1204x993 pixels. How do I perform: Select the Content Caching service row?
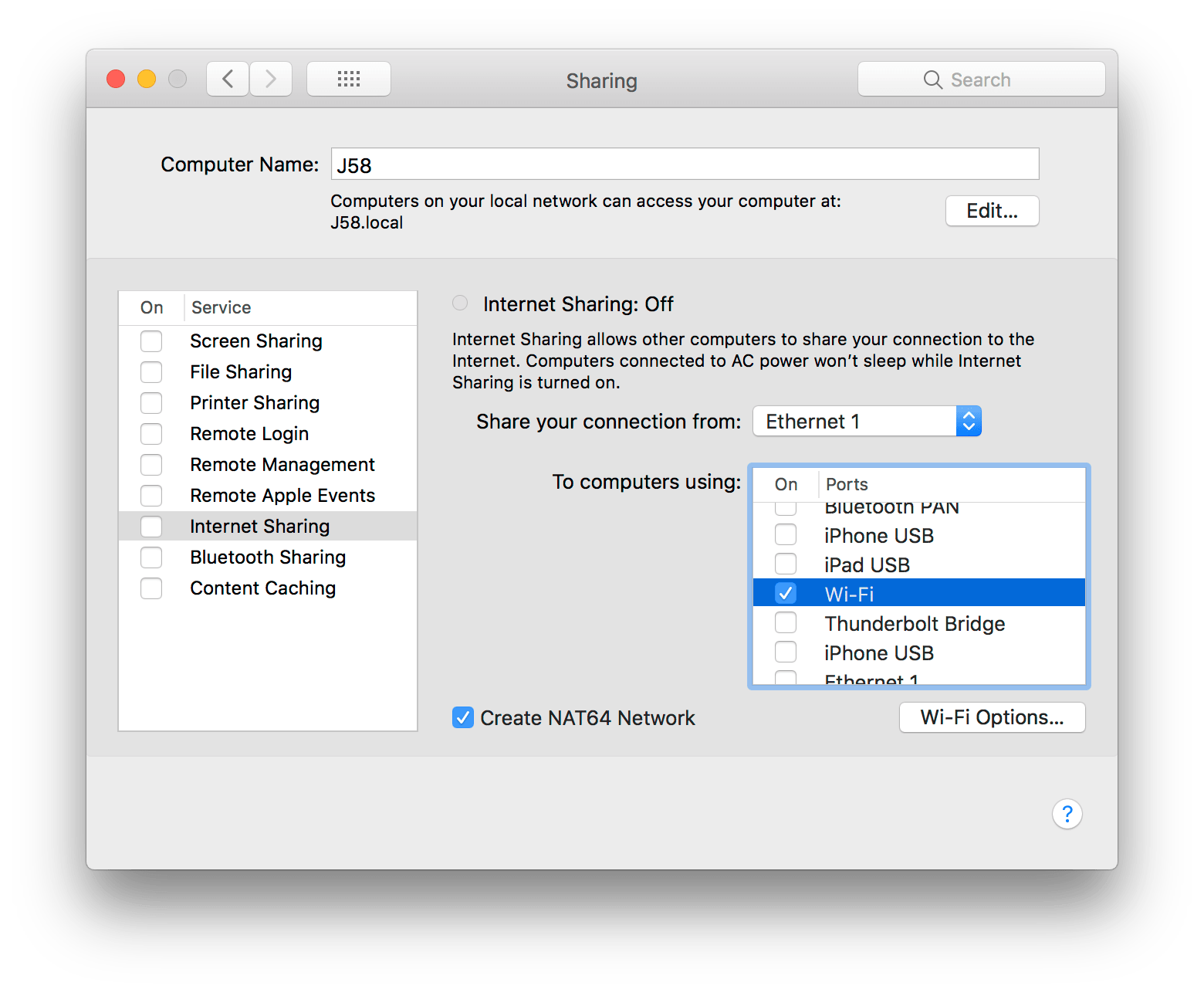[268, 588]
